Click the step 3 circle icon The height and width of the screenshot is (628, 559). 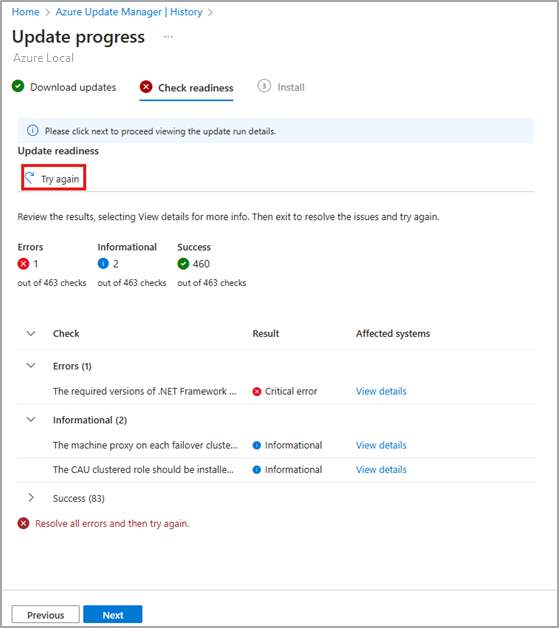(x=264, y=86)
